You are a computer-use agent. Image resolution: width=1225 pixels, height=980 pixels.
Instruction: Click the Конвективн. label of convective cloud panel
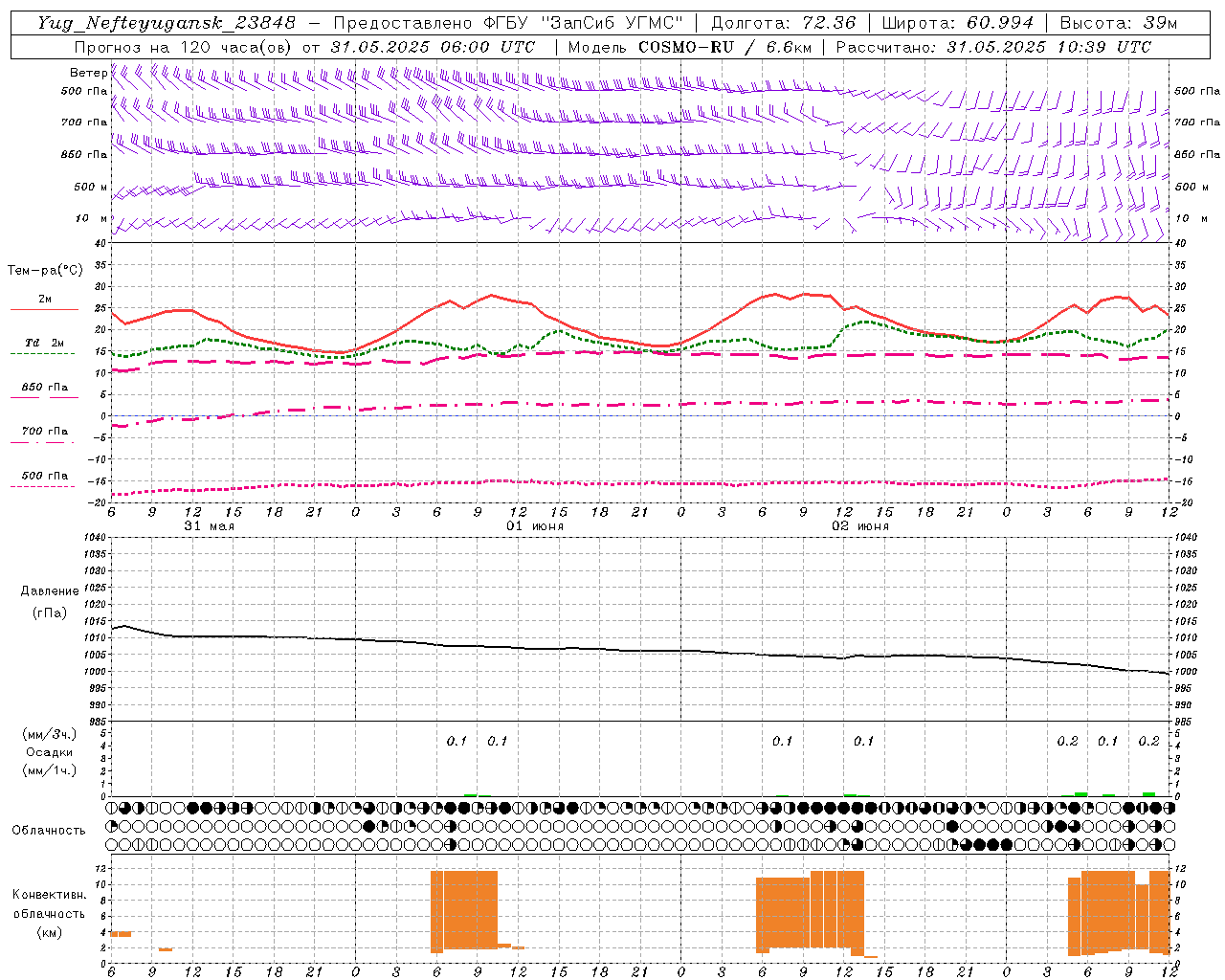tap(50, 895)
